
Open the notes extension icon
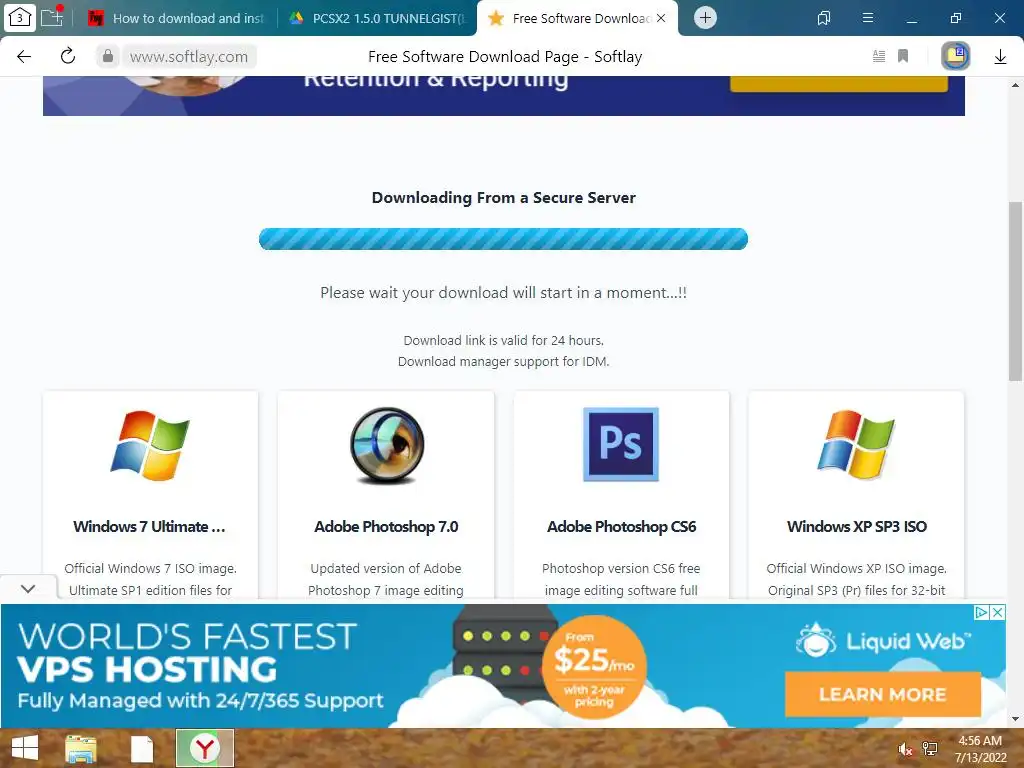click(955, 56)
